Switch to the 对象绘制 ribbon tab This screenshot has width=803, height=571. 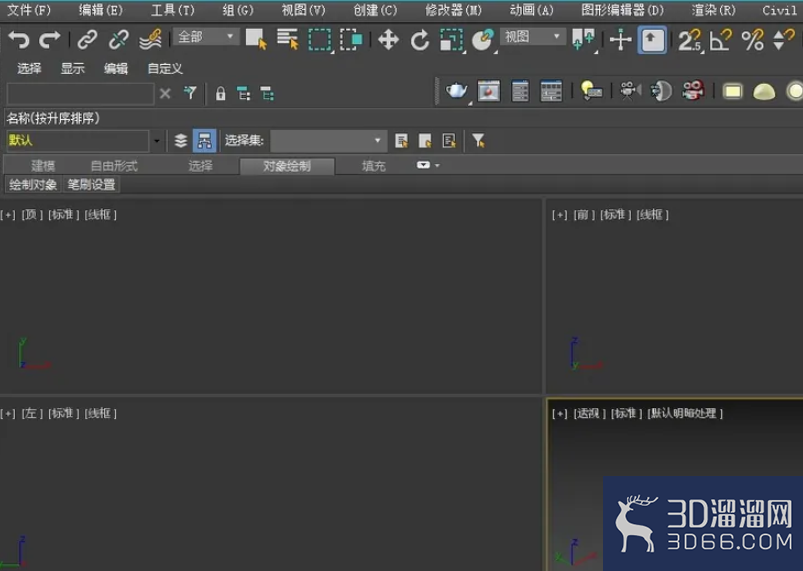point(287,166)
